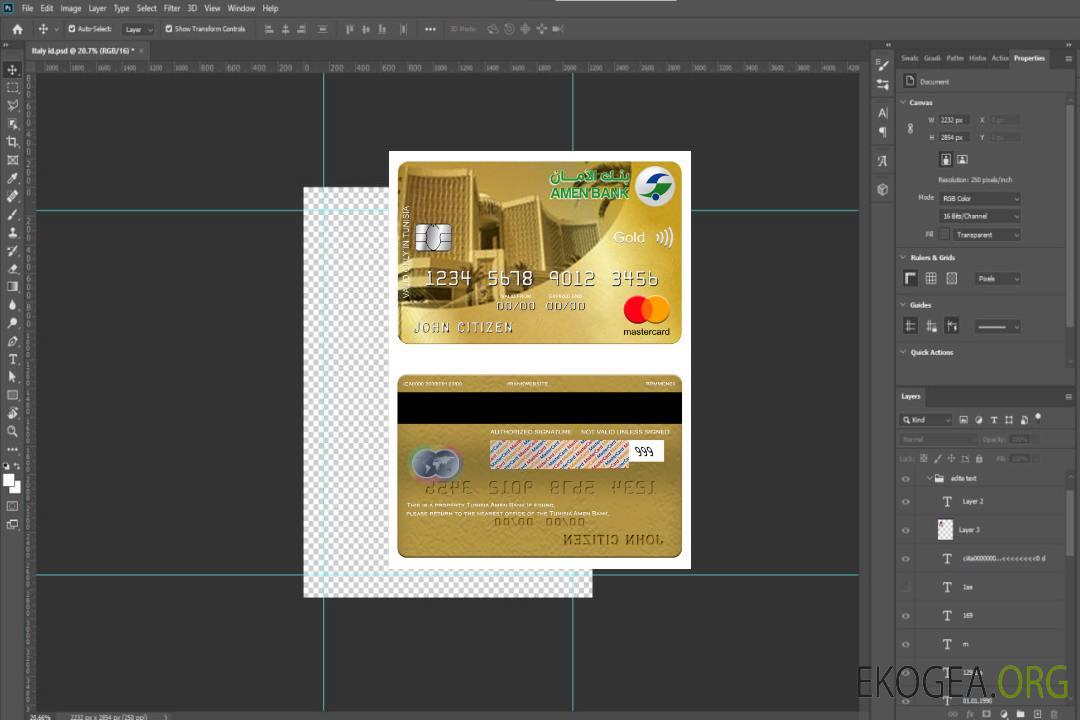The height and width of the screenshot is (720, 1080).
Task: Select the Brush tool
Action: click(12, 214)
